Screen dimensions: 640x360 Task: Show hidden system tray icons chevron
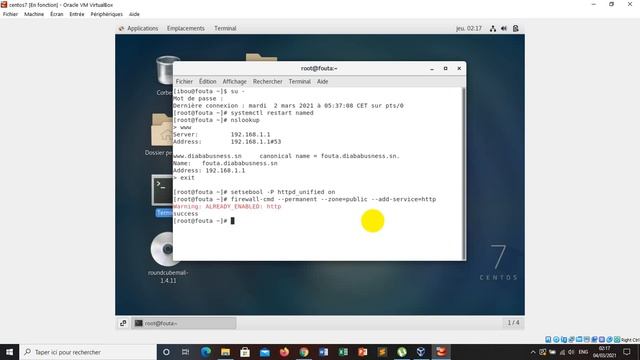pos(533,352)
